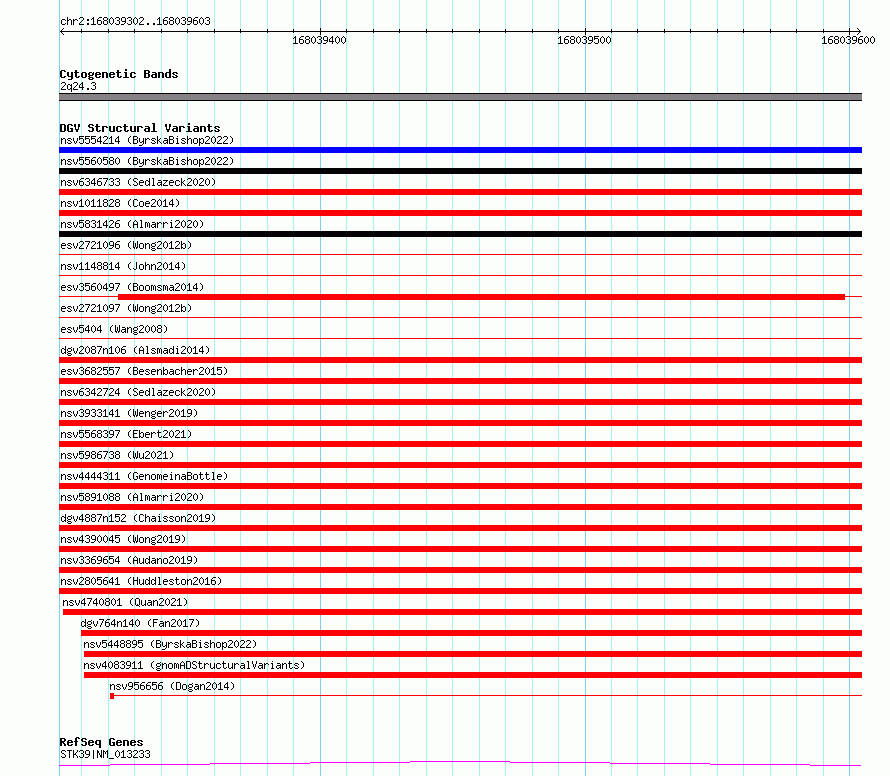The width and height of the screenshot is (890, 776).
Task: Open variant nsv1148814 (John2014)
Action: tap(123, 266)
